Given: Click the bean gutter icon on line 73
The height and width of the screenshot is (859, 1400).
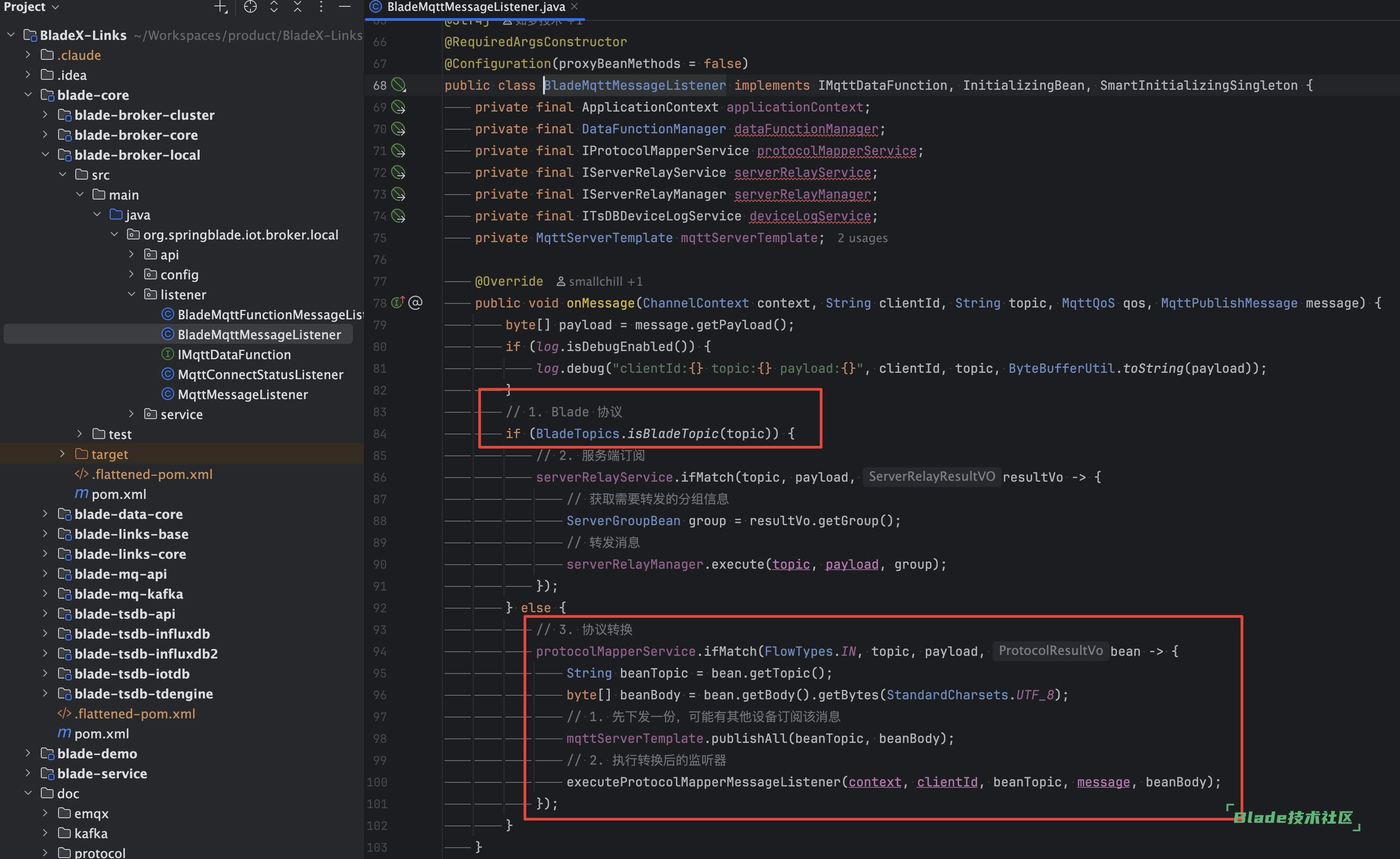Looking at the screenshot, I should pos(399,194).
